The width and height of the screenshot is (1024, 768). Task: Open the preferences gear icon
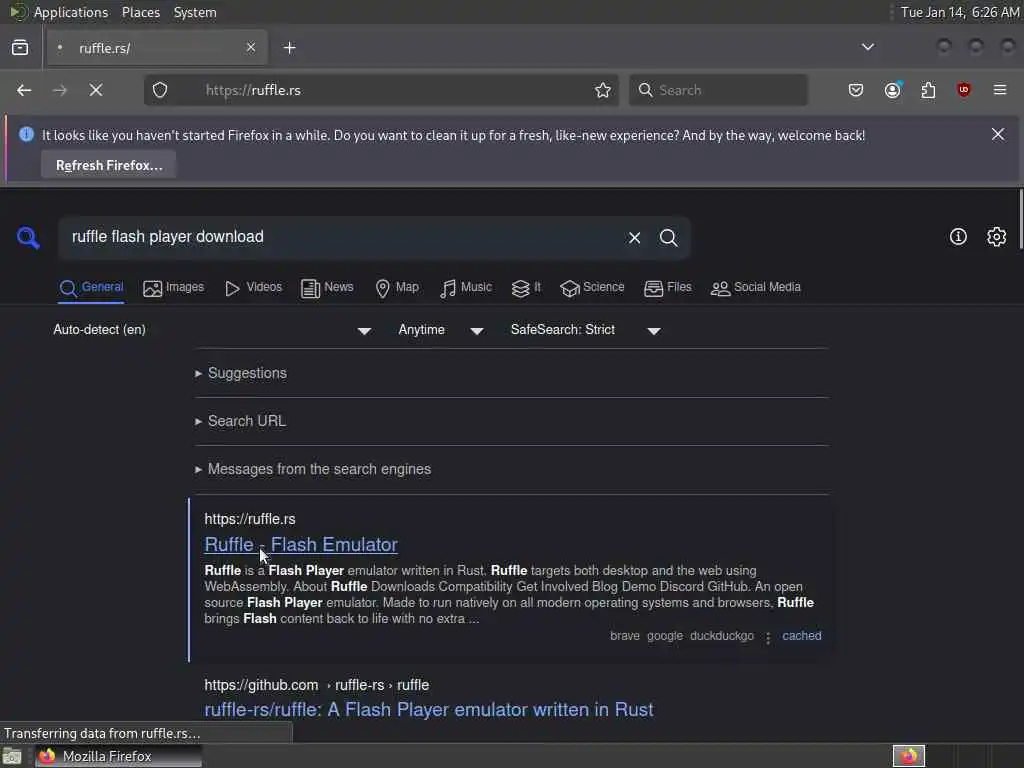997,236
